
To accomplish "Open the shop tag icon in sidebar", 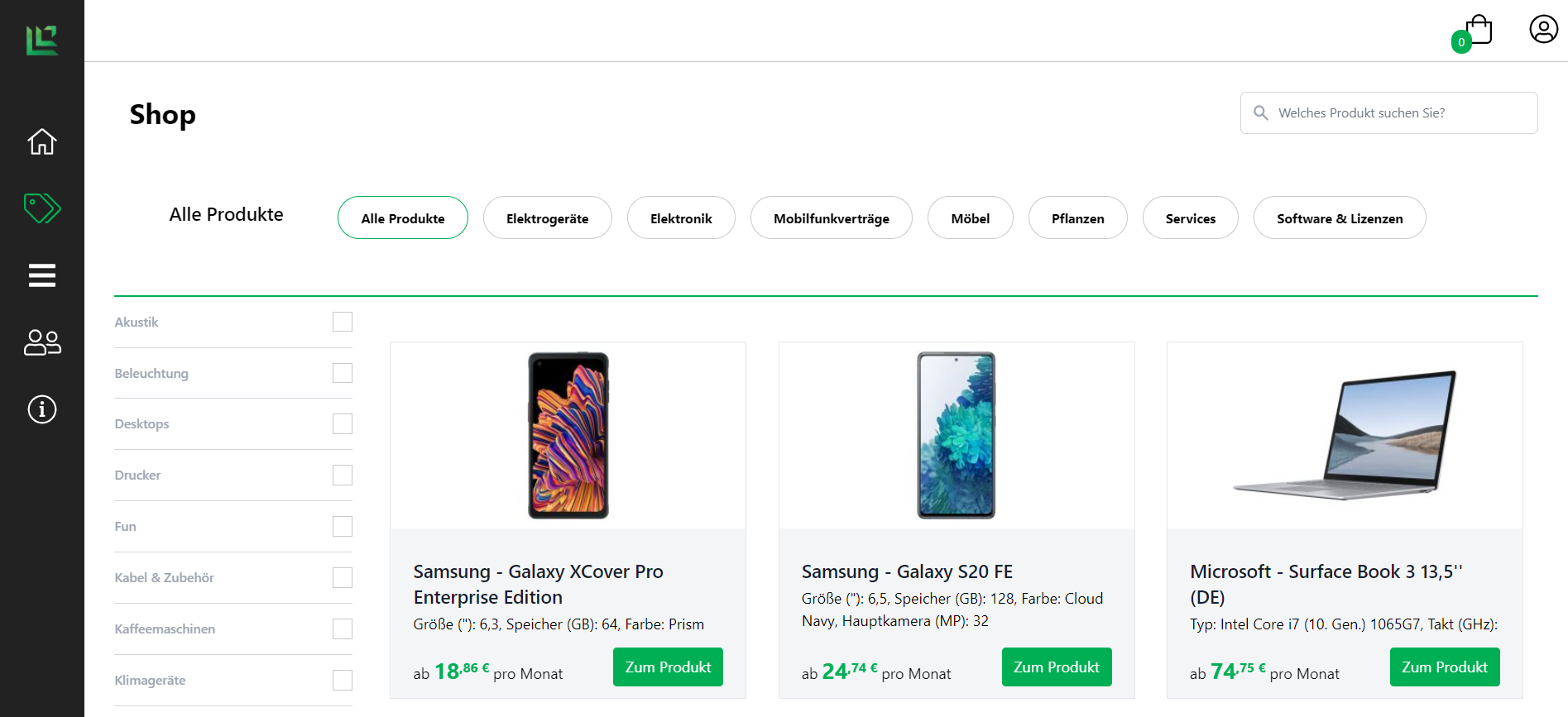I will [x=42, y=208].
